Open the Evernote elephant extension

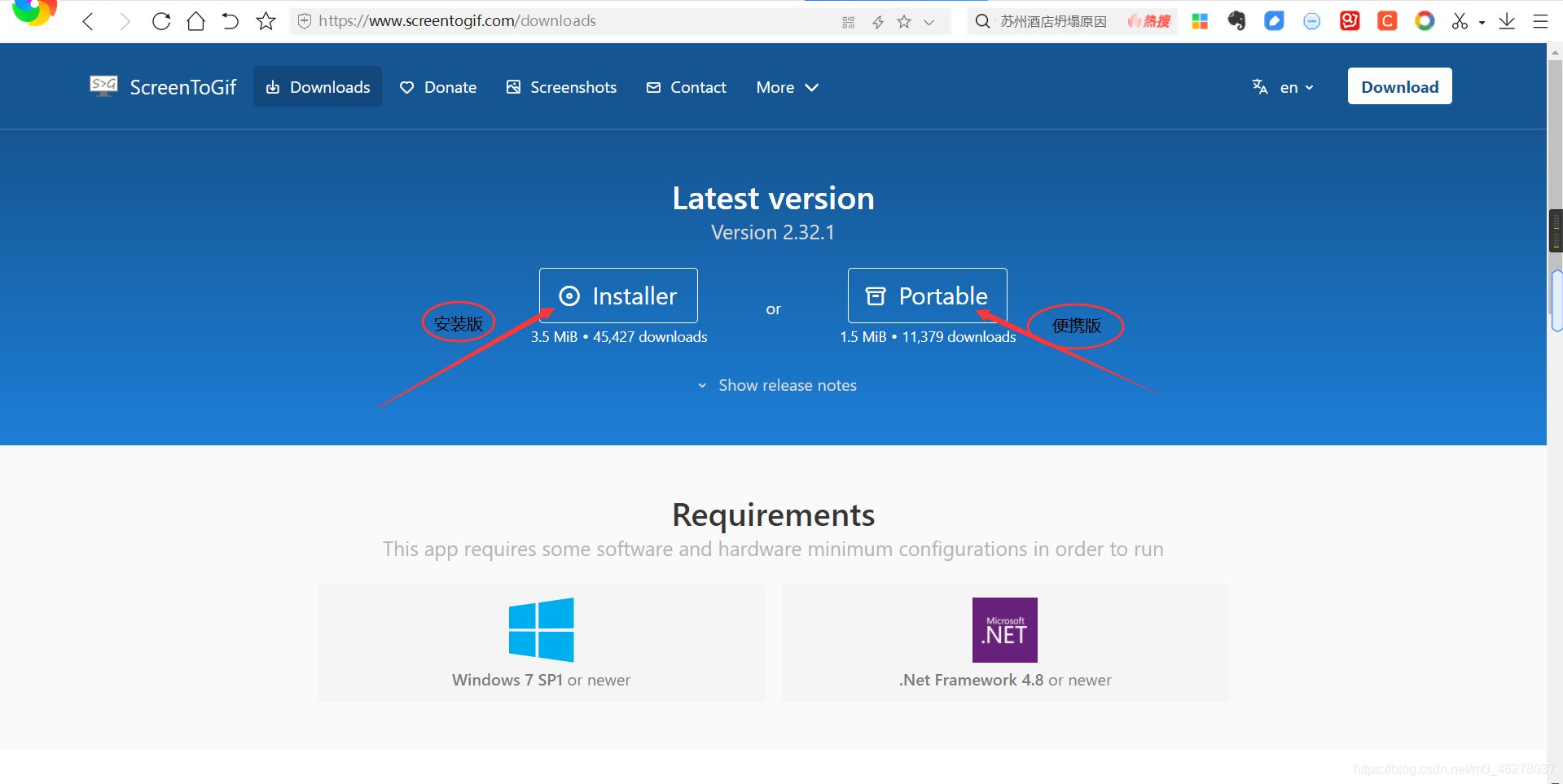[x=1236, y=21]
